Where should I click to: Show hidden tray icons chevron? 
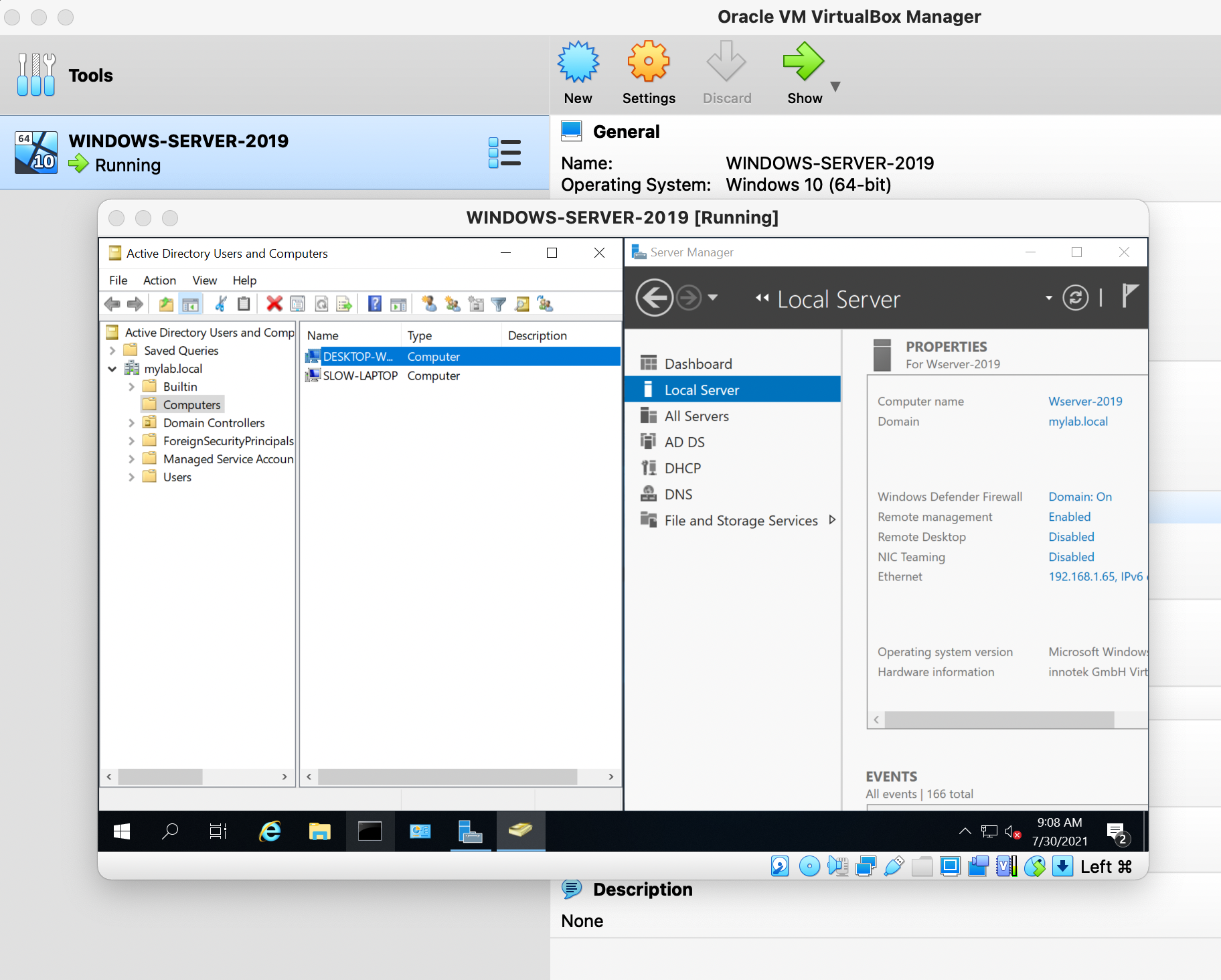(965, 831)
